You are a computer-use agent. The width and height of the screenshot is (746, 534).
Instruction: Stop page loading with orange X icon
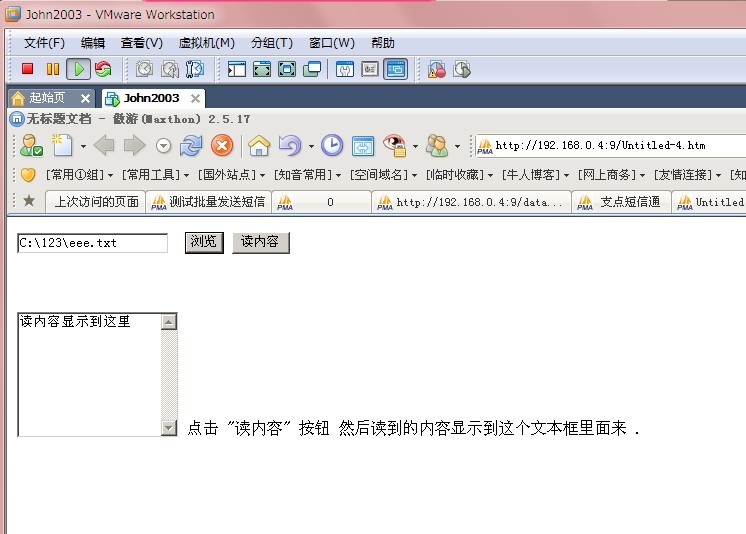coord(222,145)
